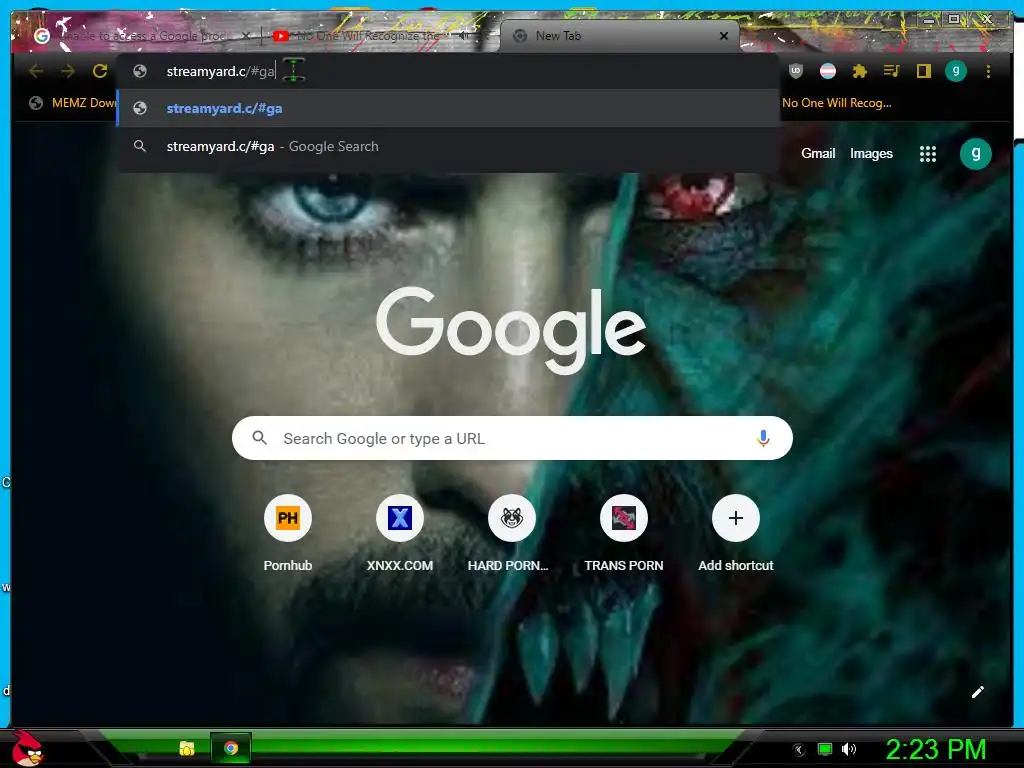Open the green monitor network tray icon
Viewport: 1024px width, 768px height.
(825, 749)
